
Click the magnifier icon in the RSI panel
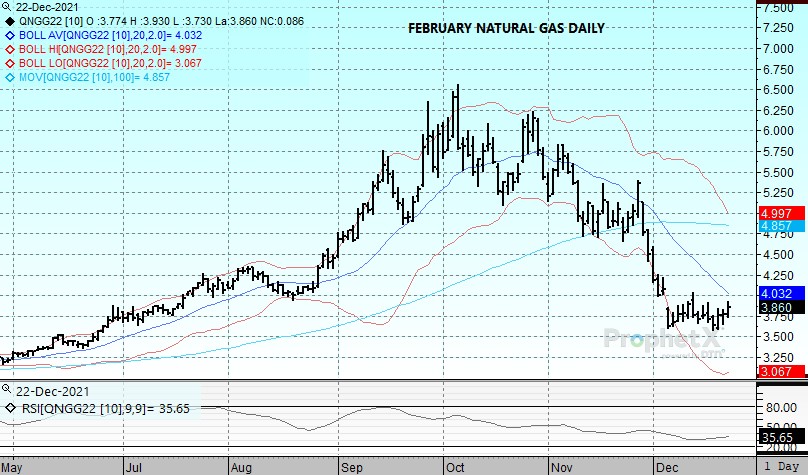(8, 389)
